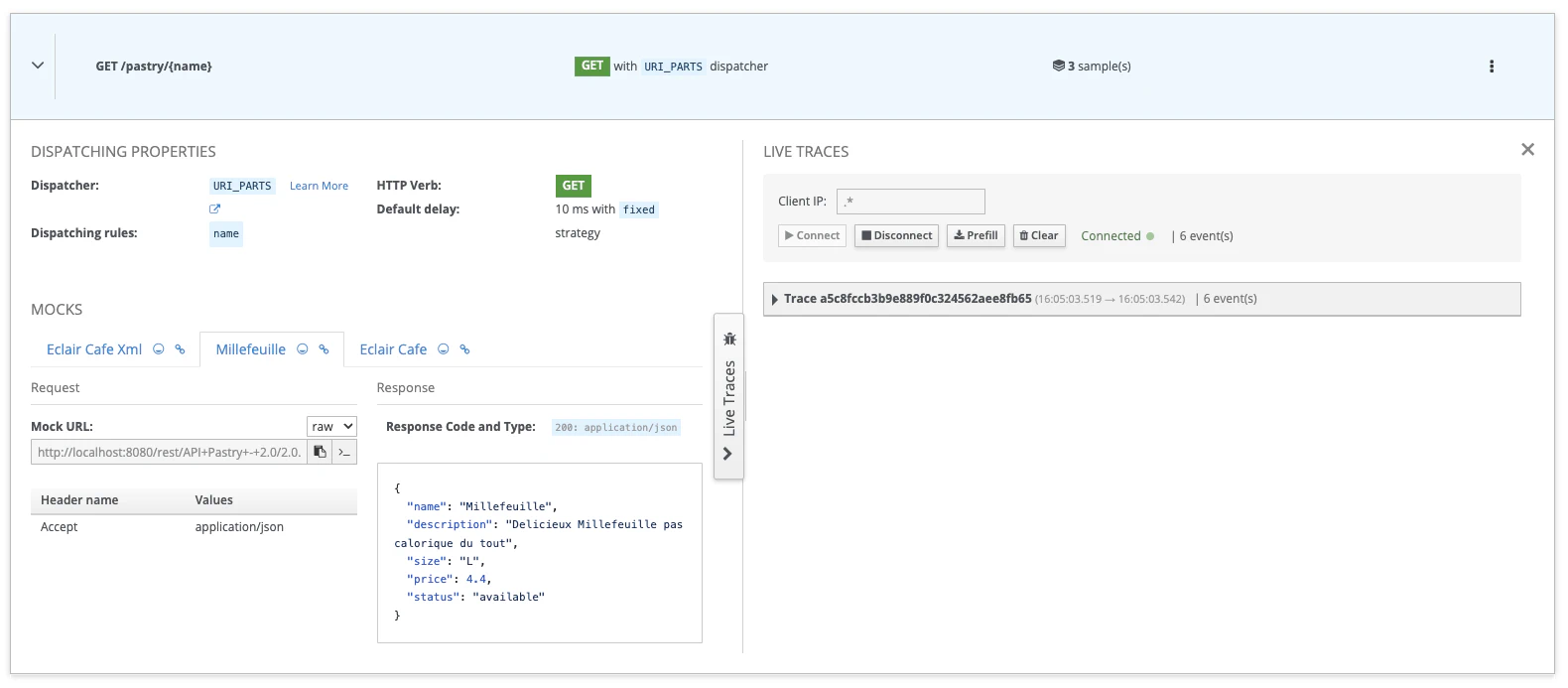Follow the Learn More dispatcher link
Image resolution: width=1568 pixels, height=688 pixels.
point(319,186)
